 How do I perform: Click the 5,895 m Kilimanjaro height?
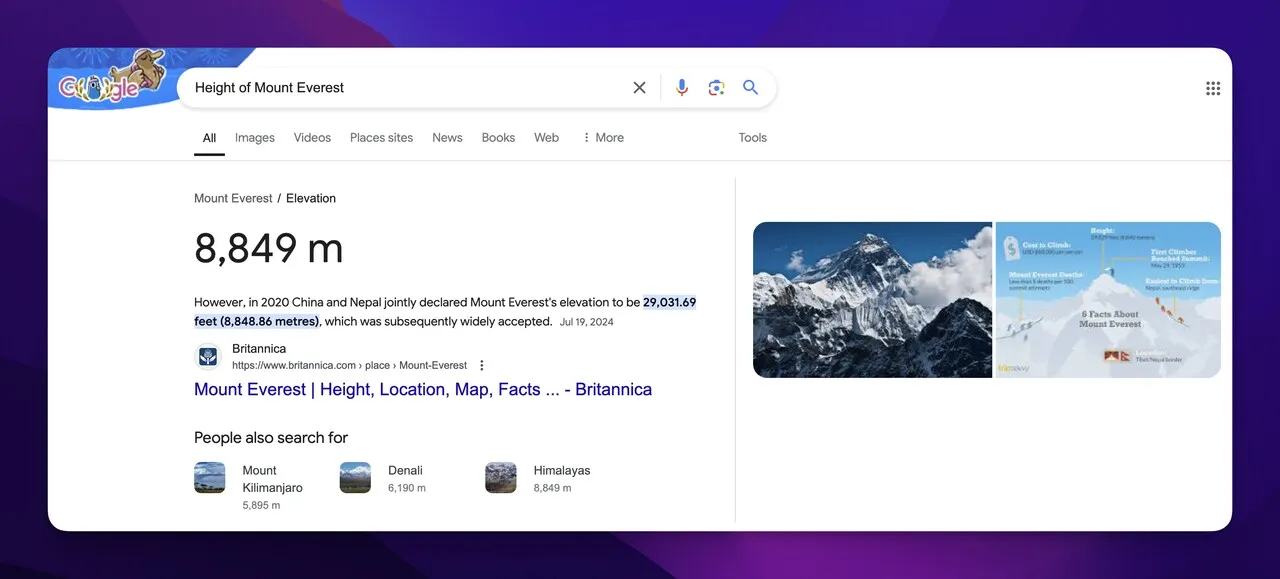point(261,506)
